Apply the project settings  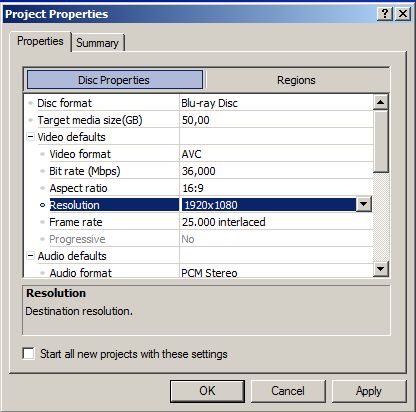(x=369, y=391)
